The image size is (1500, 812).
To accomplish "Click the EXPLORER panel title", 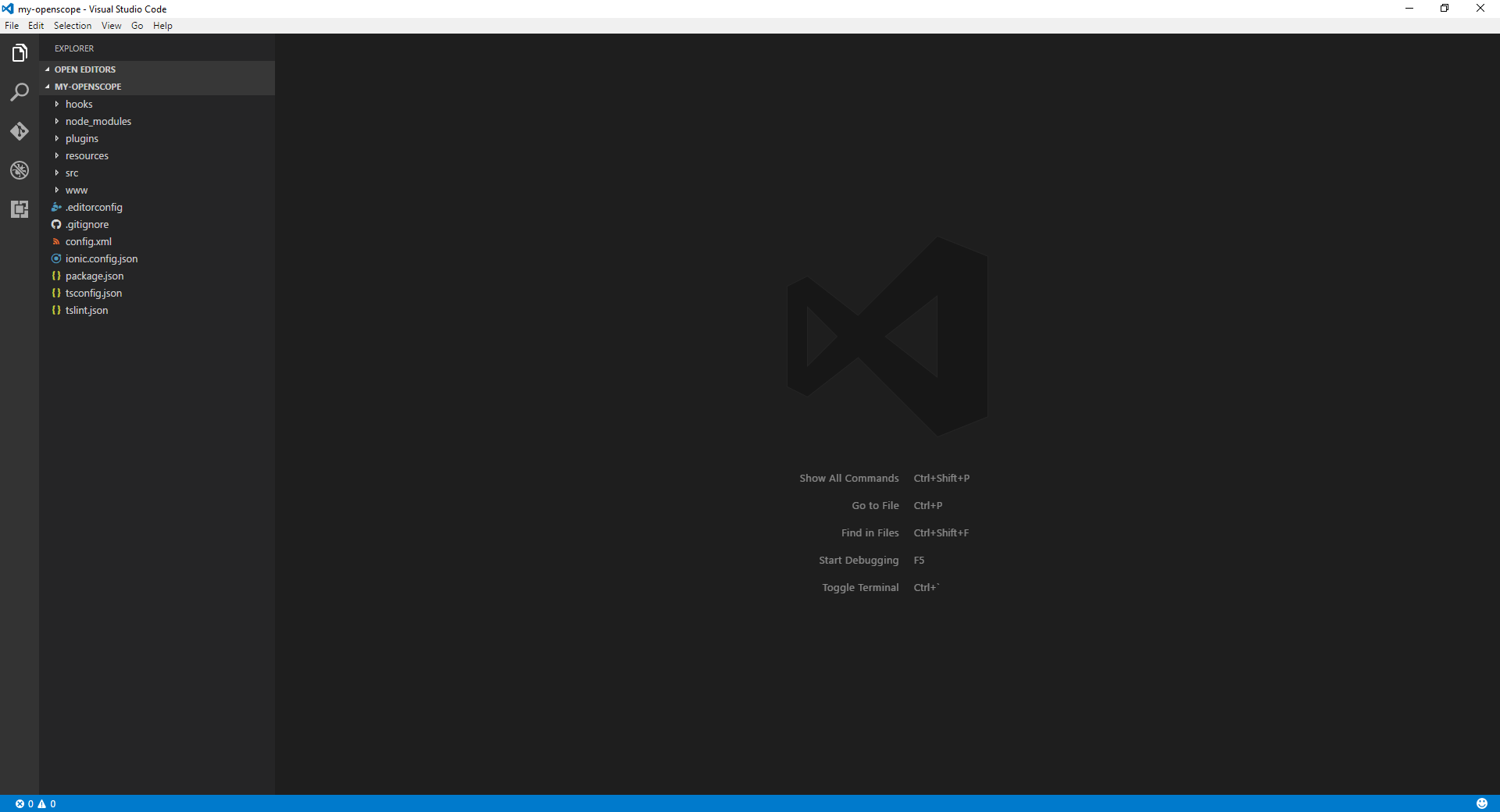I will coord(74,48).
